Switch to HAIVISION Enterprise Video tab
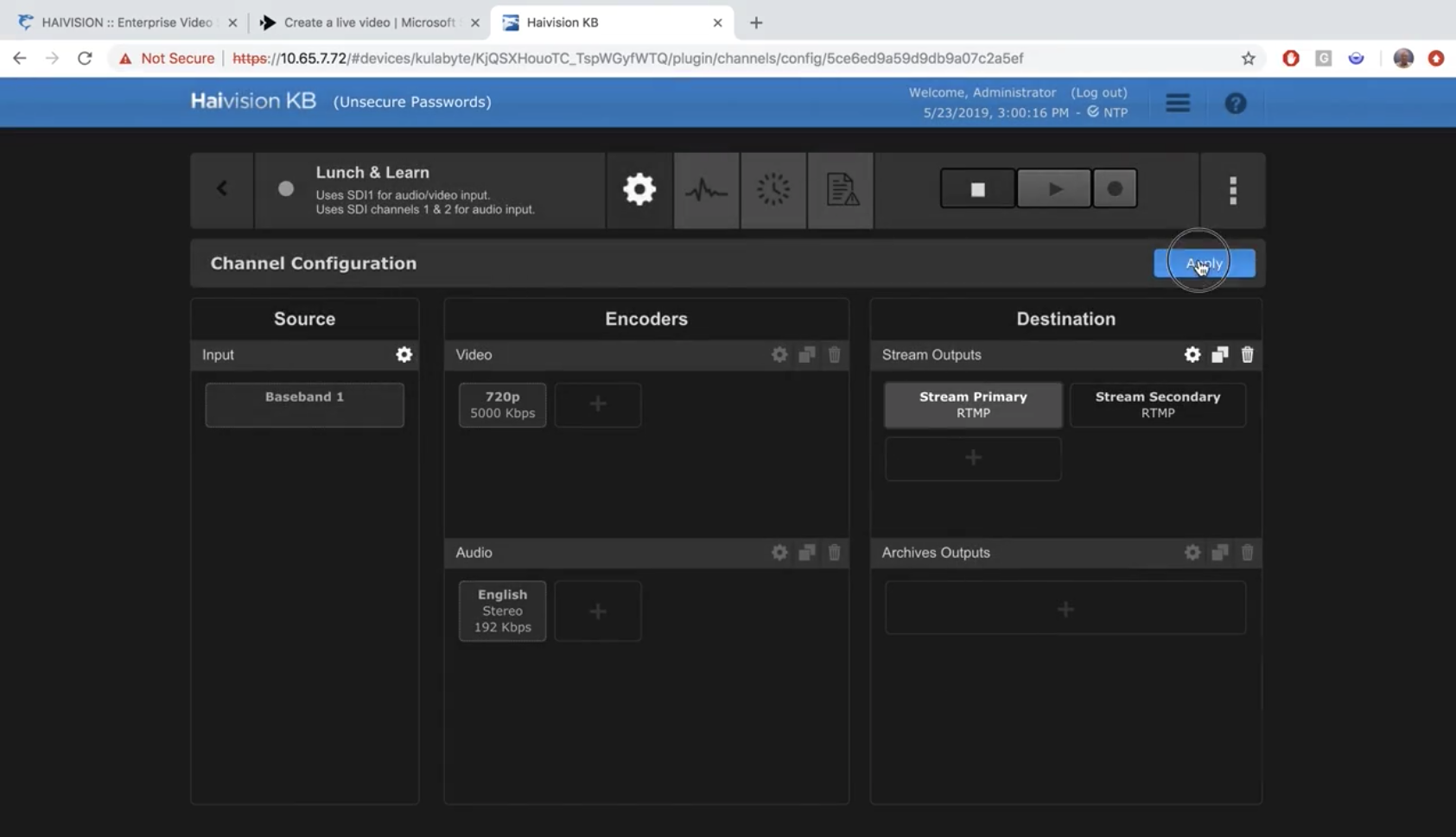The width and height of the screenshot is (1456, 837). pyautogui.click(x=127, y=22)
